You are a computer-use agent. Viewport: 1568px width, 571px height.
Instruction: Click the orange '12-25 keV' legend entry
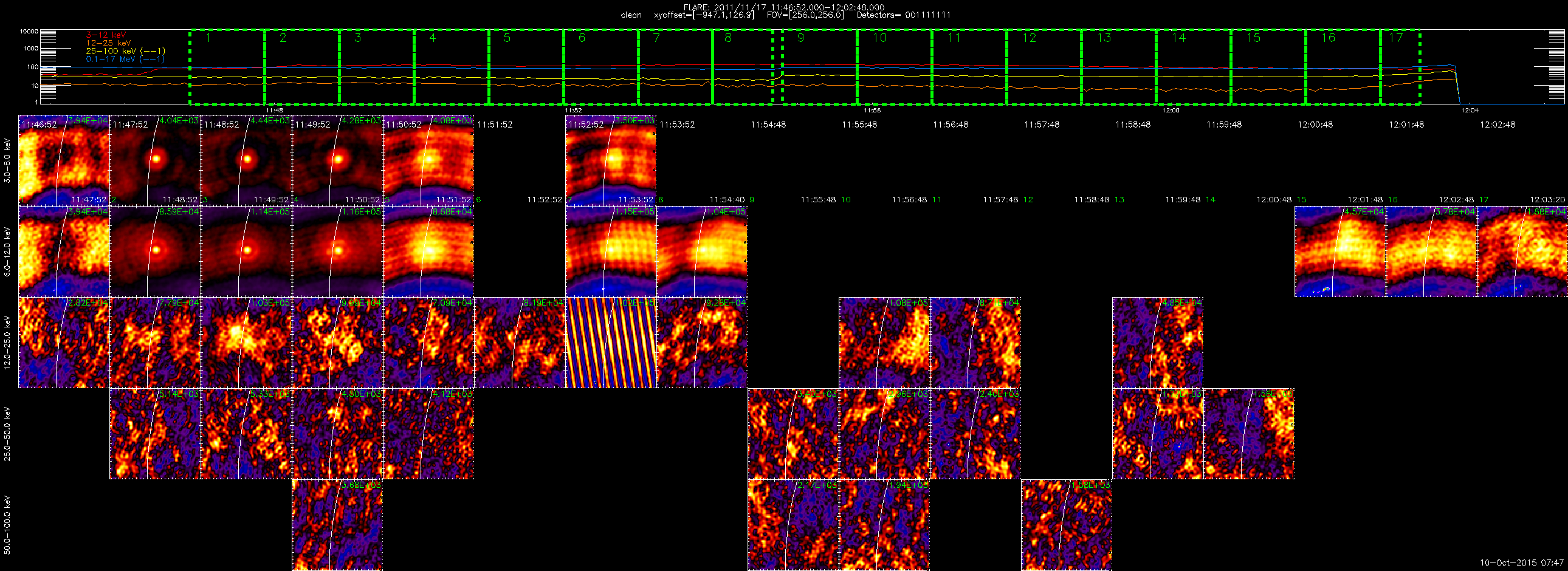pyautogui.click(x=108, y=43)
